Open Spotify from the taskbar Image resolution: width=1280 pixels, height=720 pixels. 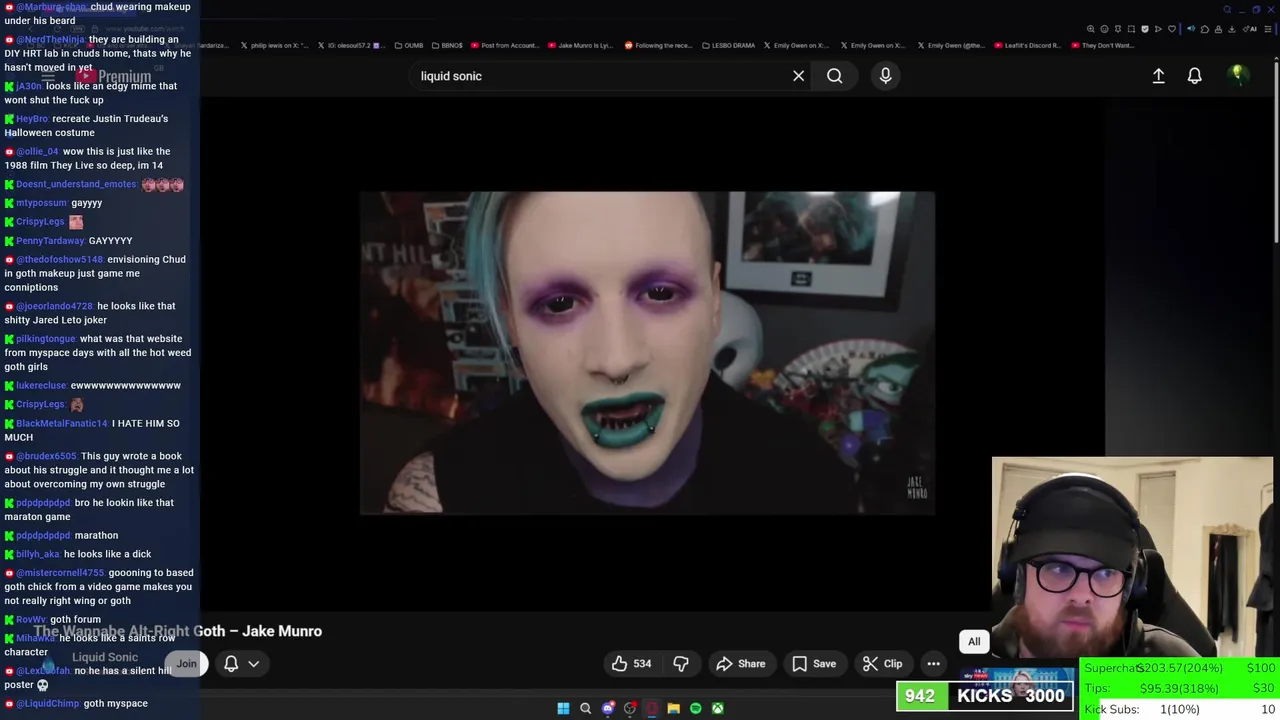[x=695, y=708]
